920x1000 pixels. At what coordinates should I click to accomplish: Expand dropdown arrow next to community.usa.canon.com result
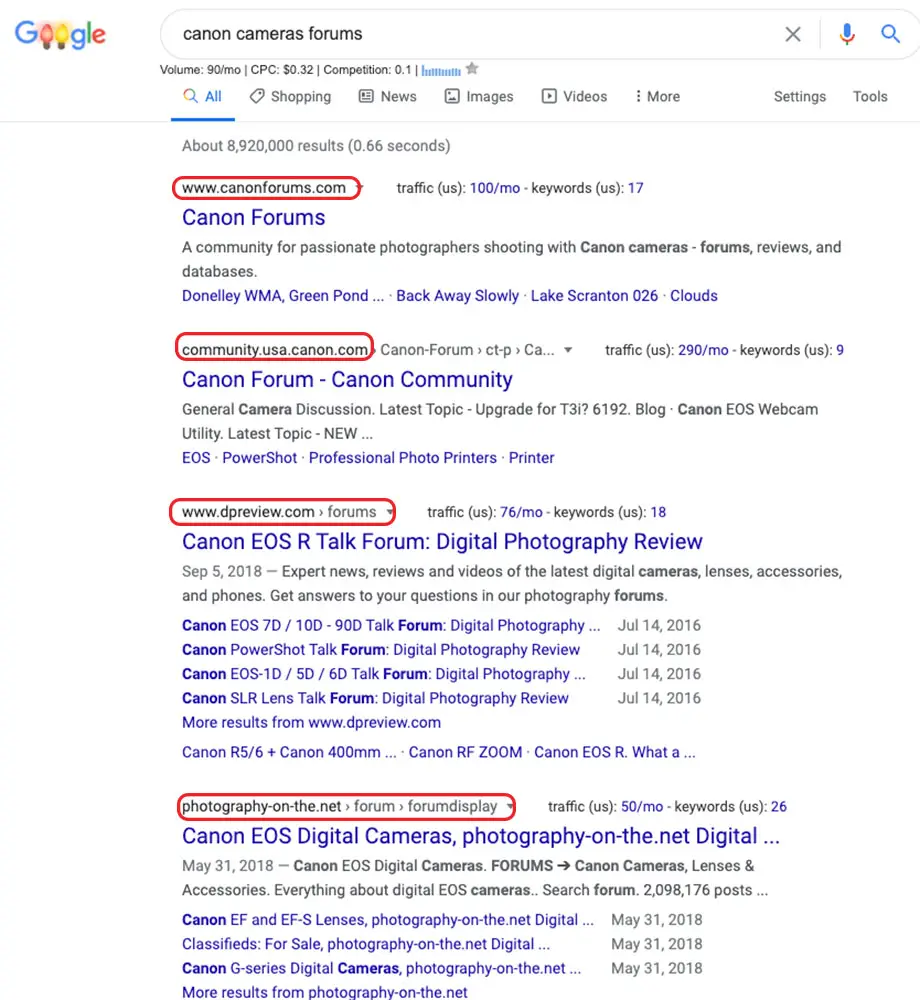point(568,350)
